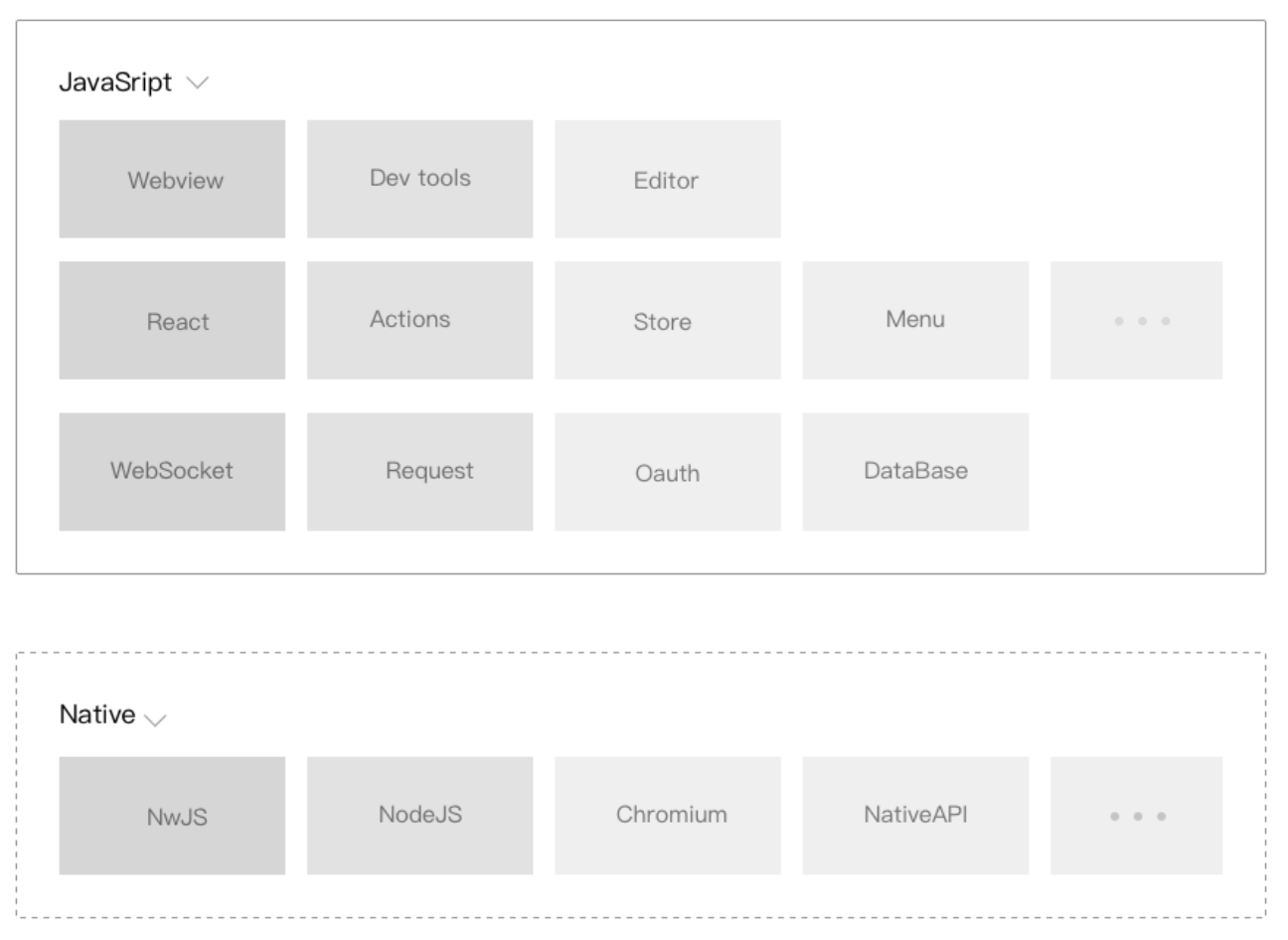Open the Editor block
Screen dimensions: 1288x940
pyautogui.click(x=668, y=179)
